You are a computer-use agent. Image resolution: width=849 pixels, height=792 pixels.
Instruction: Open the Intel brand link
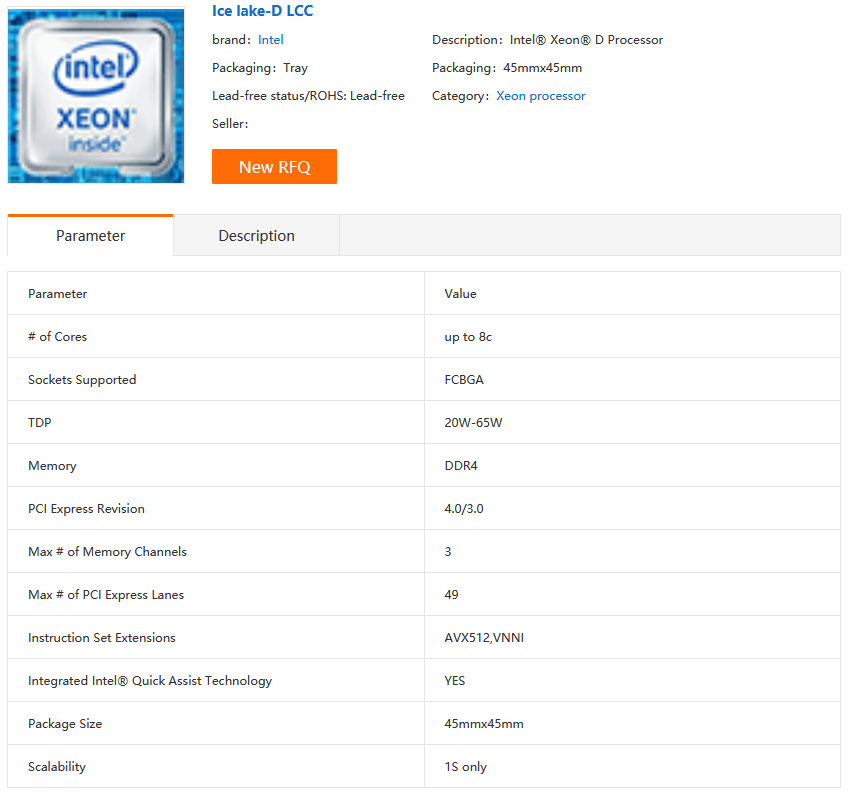[x=271, y=40]
